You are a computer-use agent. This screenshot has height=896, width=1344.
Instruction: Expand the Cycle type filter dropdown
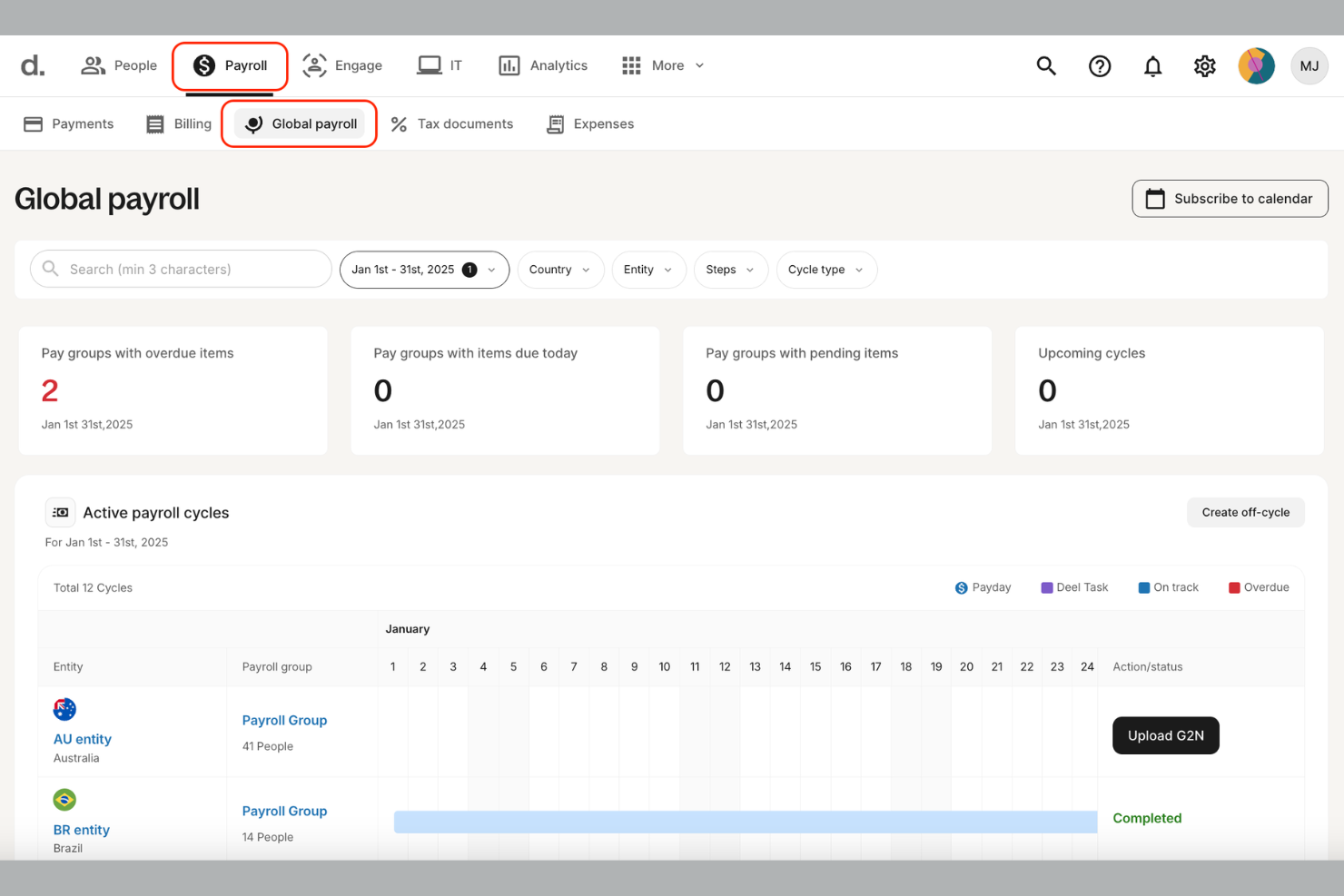826,270
